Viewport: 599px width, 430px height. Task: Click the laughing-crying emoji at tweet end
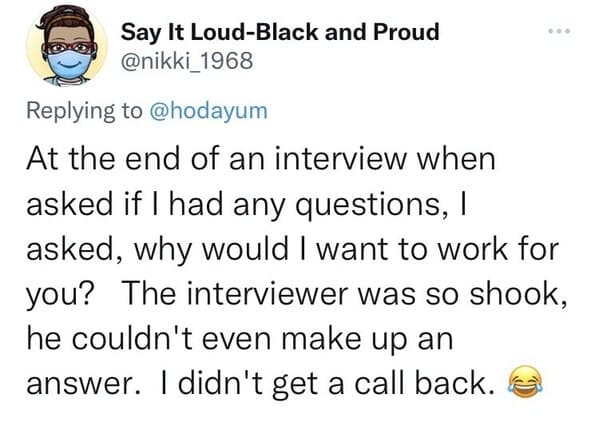pyautogui.click(x=525, y=382)
